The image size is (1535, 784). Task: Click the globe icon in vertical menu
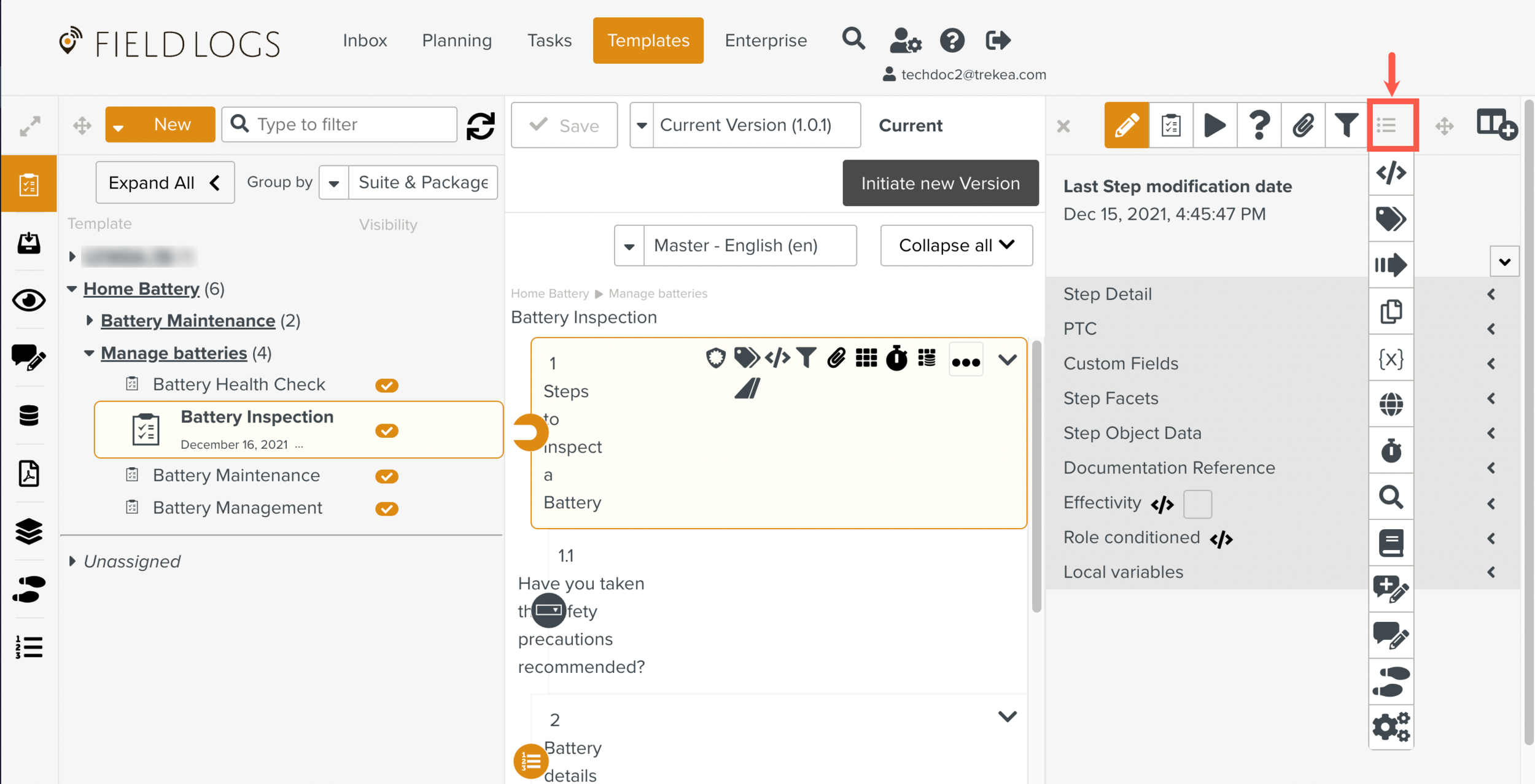pyautogui.click(x=1391, y=405)
